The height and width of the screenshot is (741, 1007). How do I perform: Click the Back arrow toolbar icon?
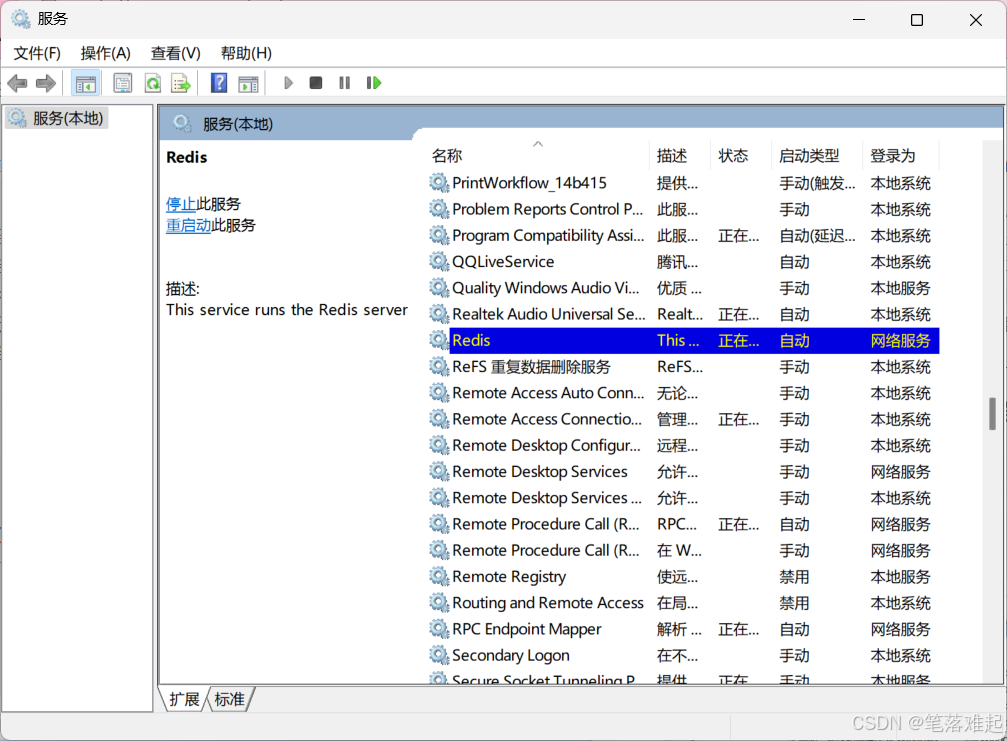17,83
